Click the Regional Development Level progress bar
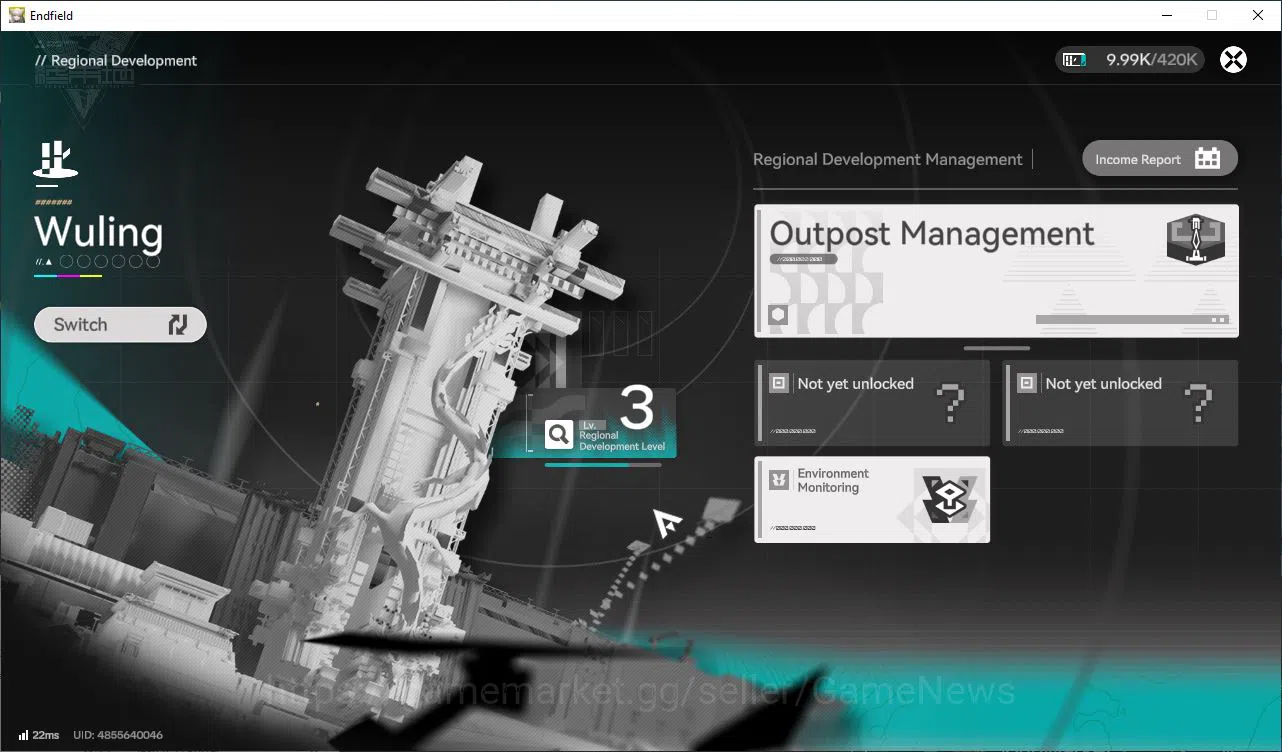The image size is (1282, 752). click(603, 465)
